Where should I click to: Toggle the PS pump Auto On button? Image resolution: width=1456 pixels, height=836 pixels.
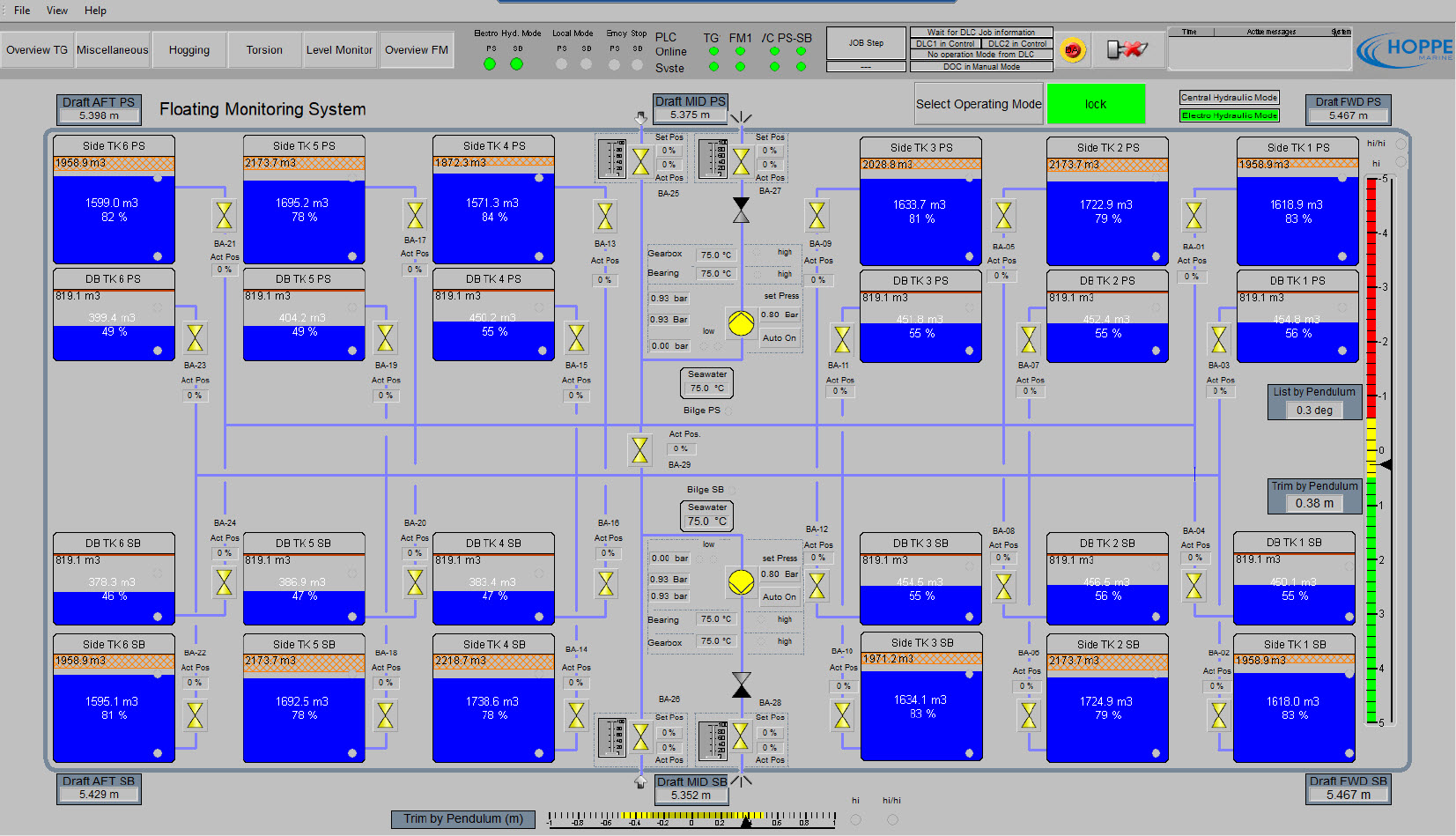(x=779, y=338)
